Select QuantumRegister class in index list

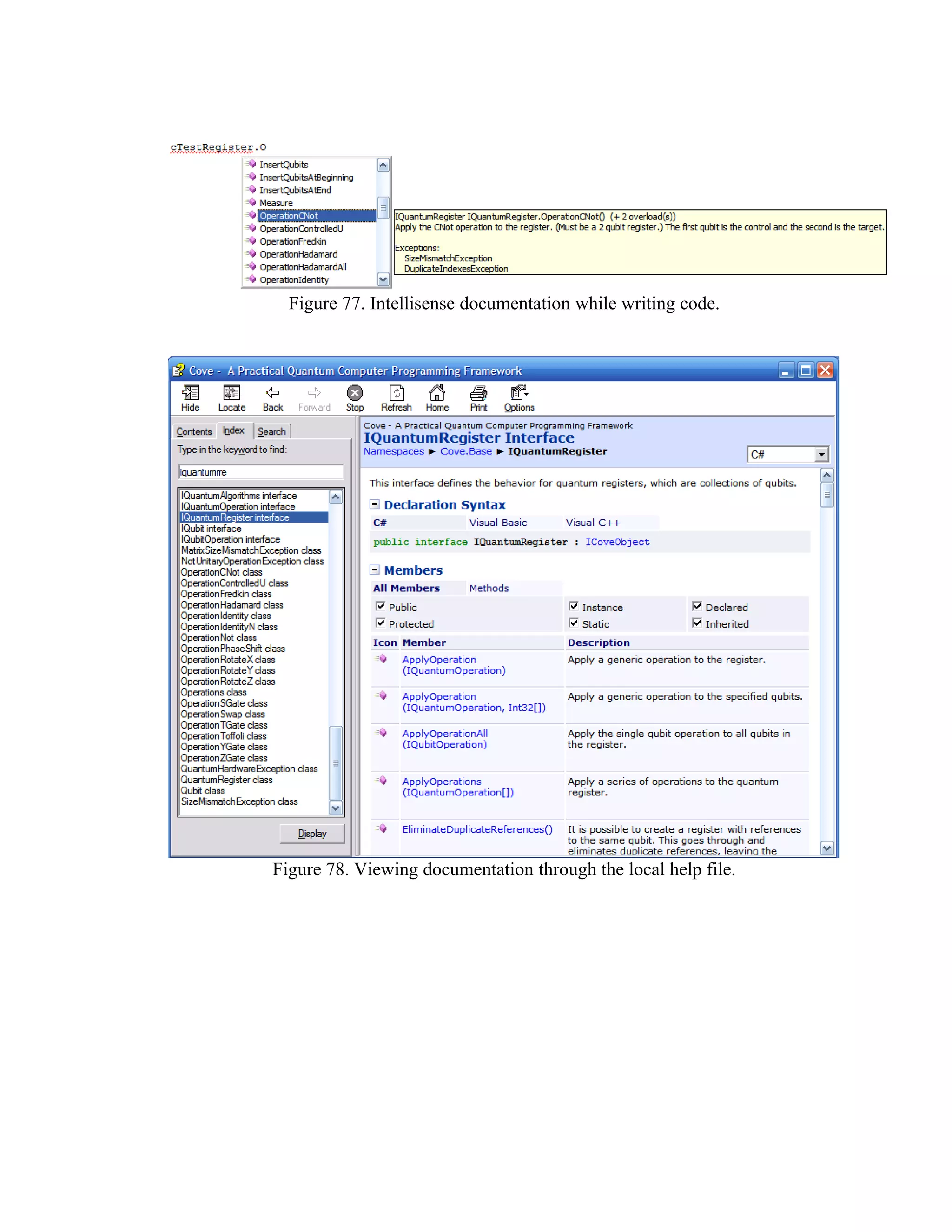point(226,780)
